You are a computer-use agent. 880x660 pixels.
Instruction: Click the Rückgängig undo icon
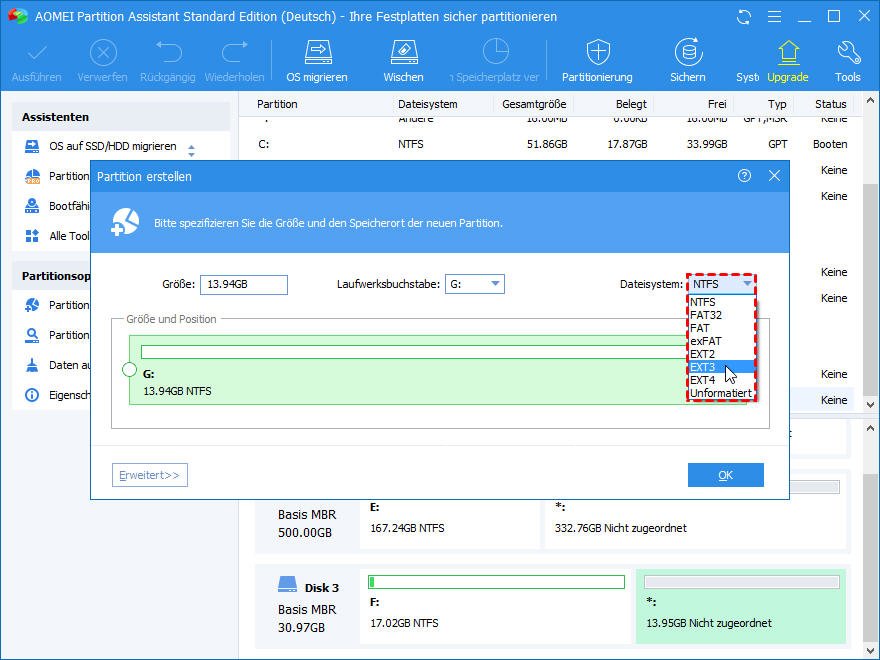coord(168,52)
